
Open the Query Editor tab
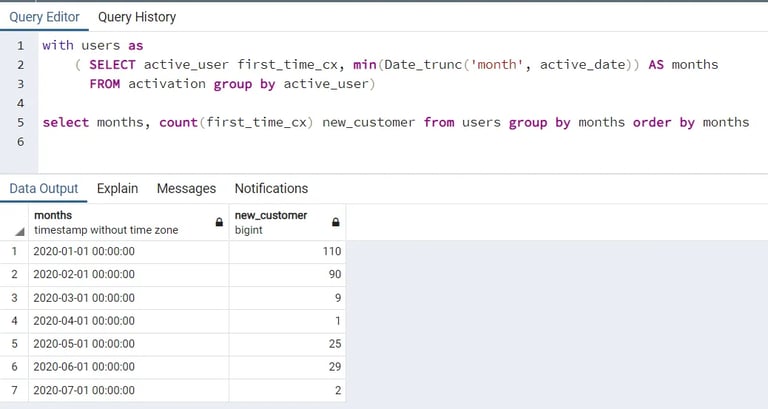44,17
